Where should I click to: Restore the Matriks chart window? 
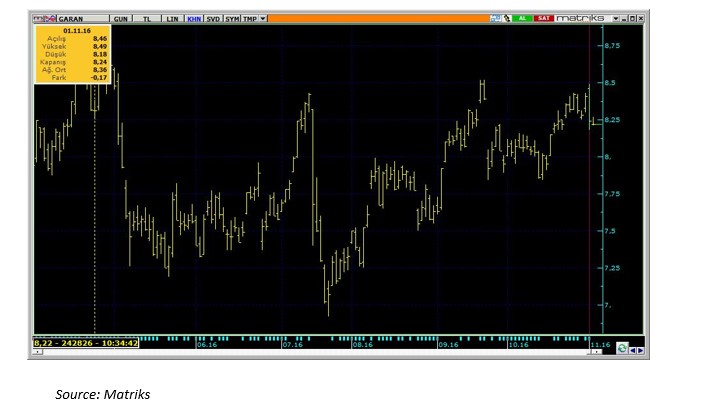(x=632, y=18)
